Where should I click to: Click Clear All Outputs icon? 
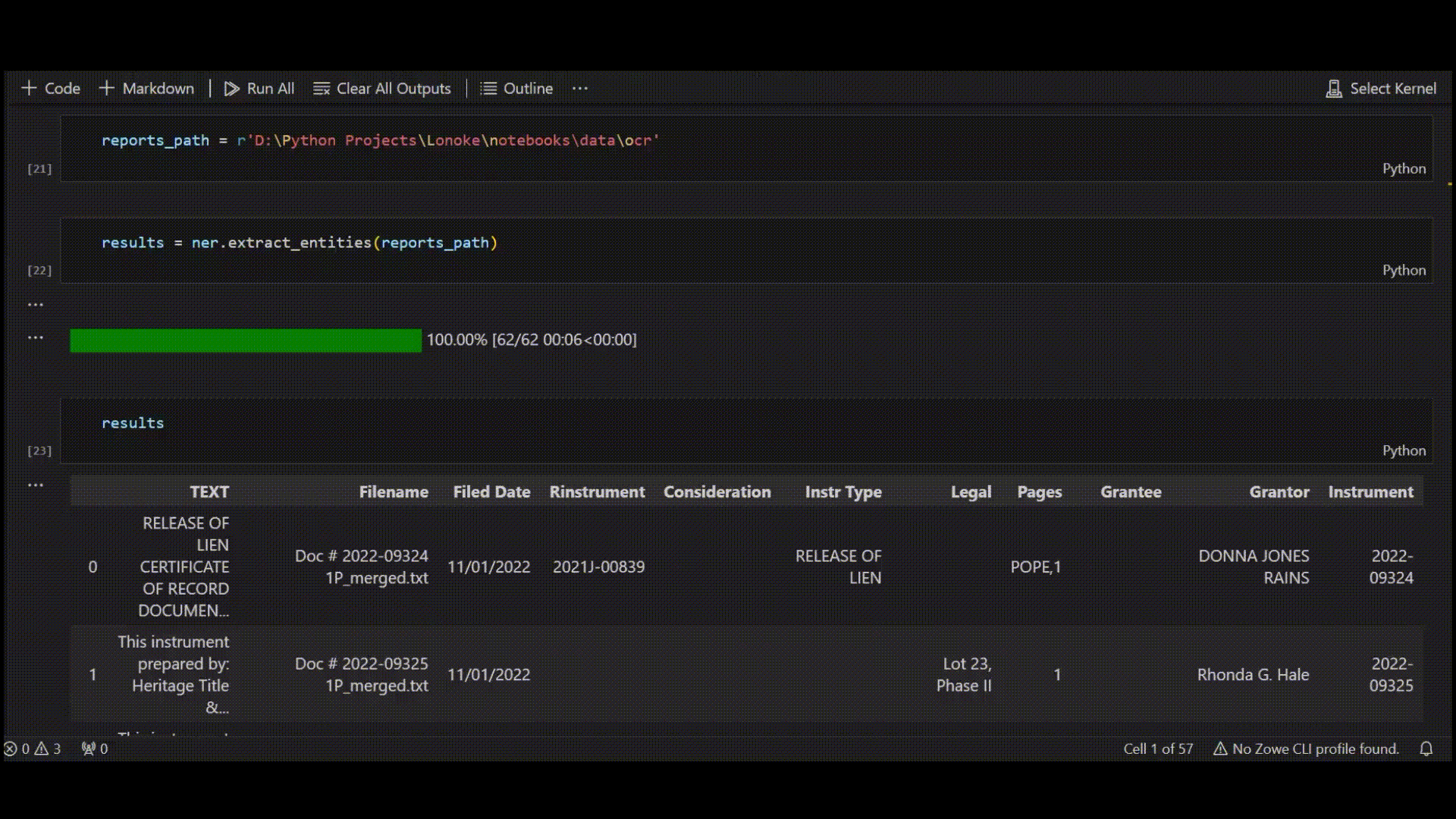tap(322, 89)
